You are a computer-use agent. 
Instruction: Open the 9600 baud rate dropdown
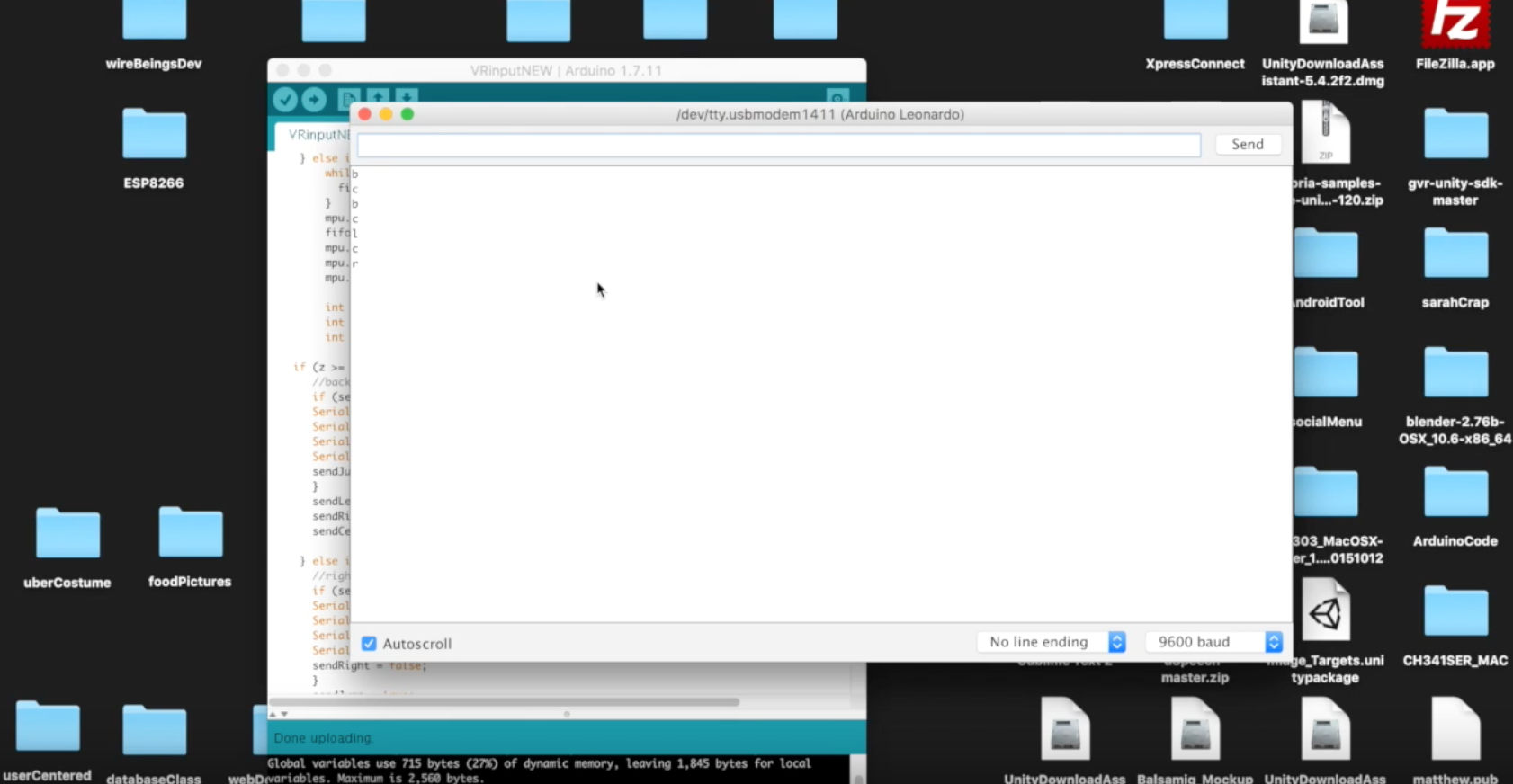pos(1213,642)
